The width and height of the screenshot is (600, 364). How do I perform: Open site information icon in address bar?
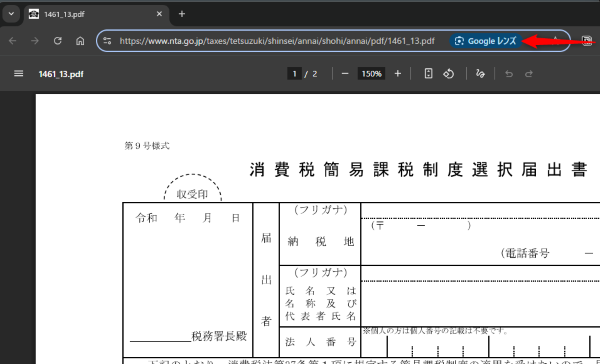108,41
